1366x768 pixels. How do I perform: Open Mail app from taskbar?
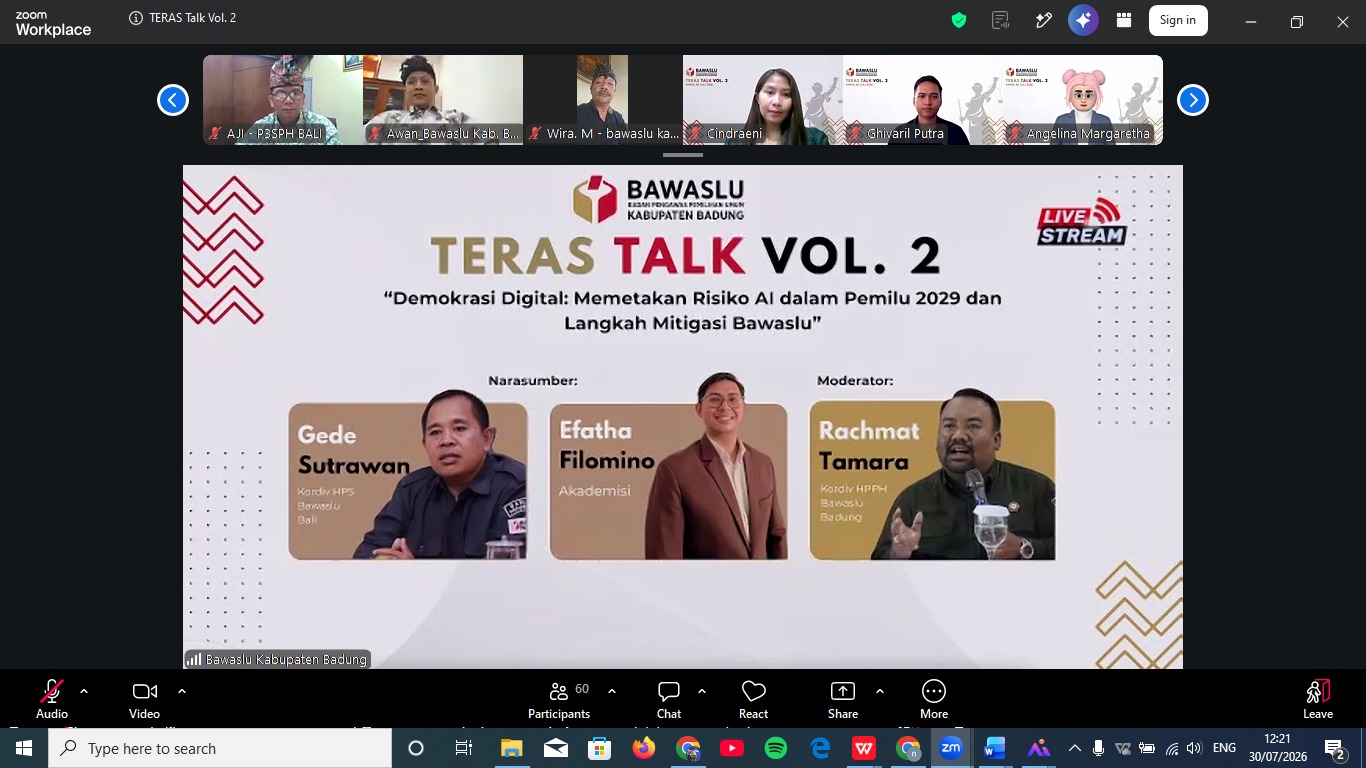tap(556, 748)
